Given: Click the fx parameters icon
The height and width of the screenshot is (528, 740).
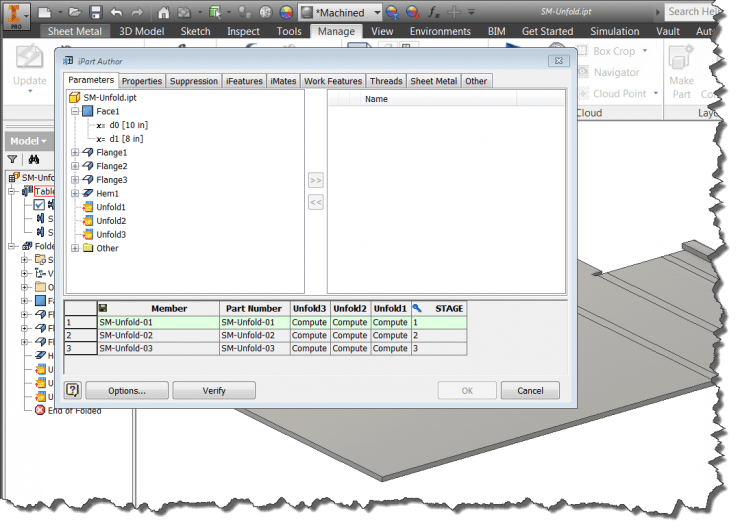Looking at the screenshot, I should 433,12.
